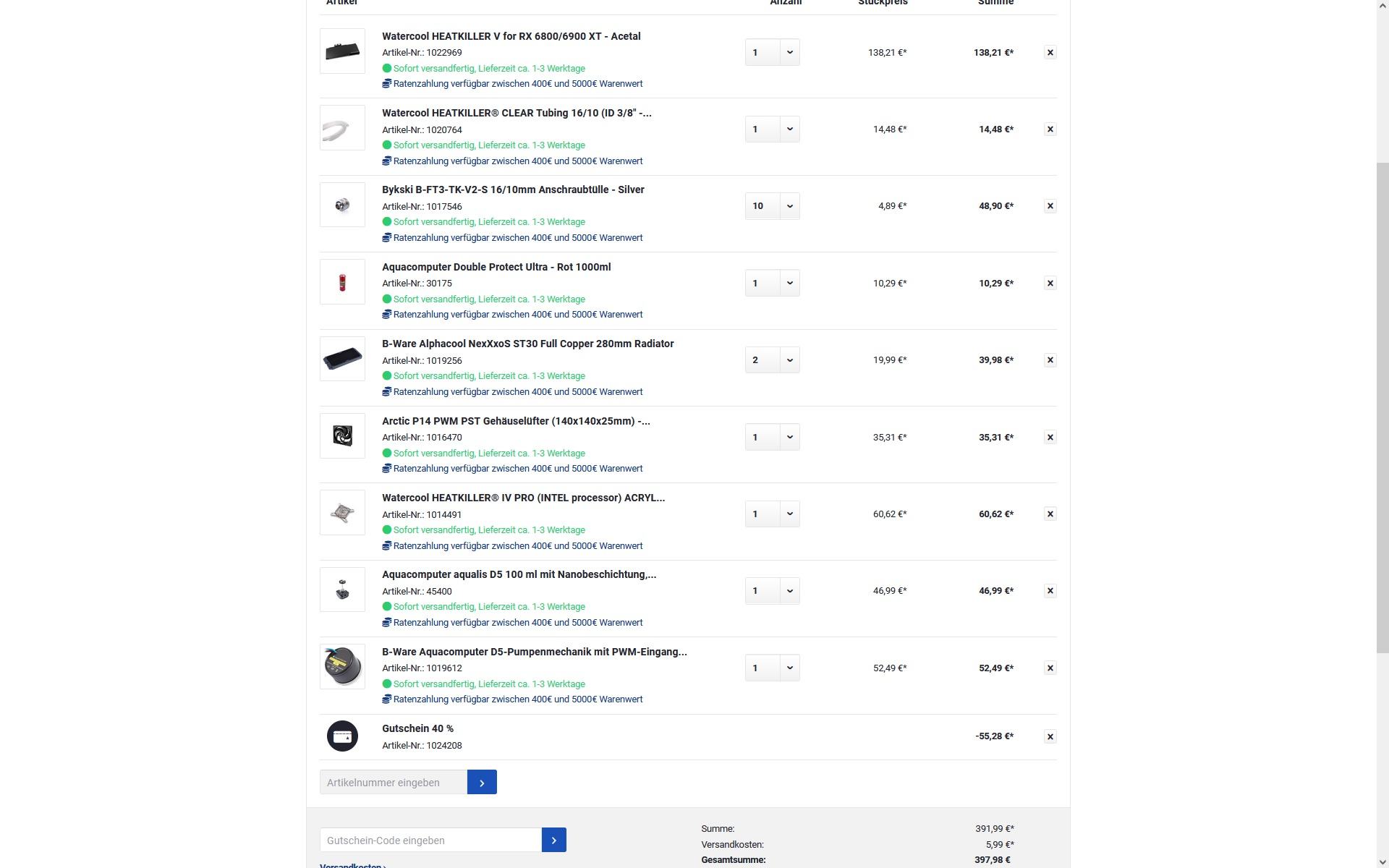The image size is (1389, 868).
Task: Delete the Arctic P14 PWM fan row
Action: (x=1050, y=438)
